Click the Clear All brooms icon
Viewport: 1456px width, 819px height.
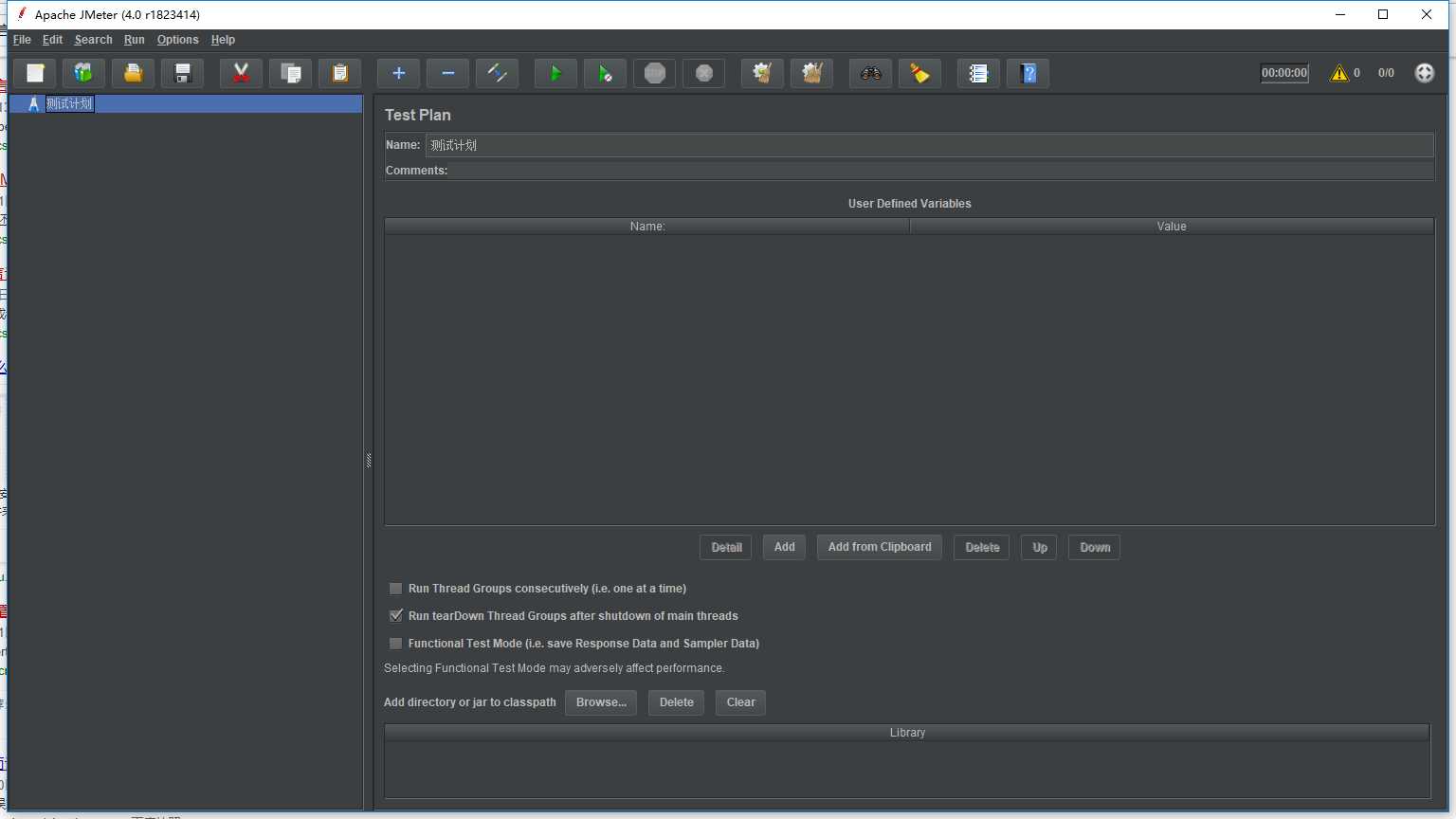(811, 73)
